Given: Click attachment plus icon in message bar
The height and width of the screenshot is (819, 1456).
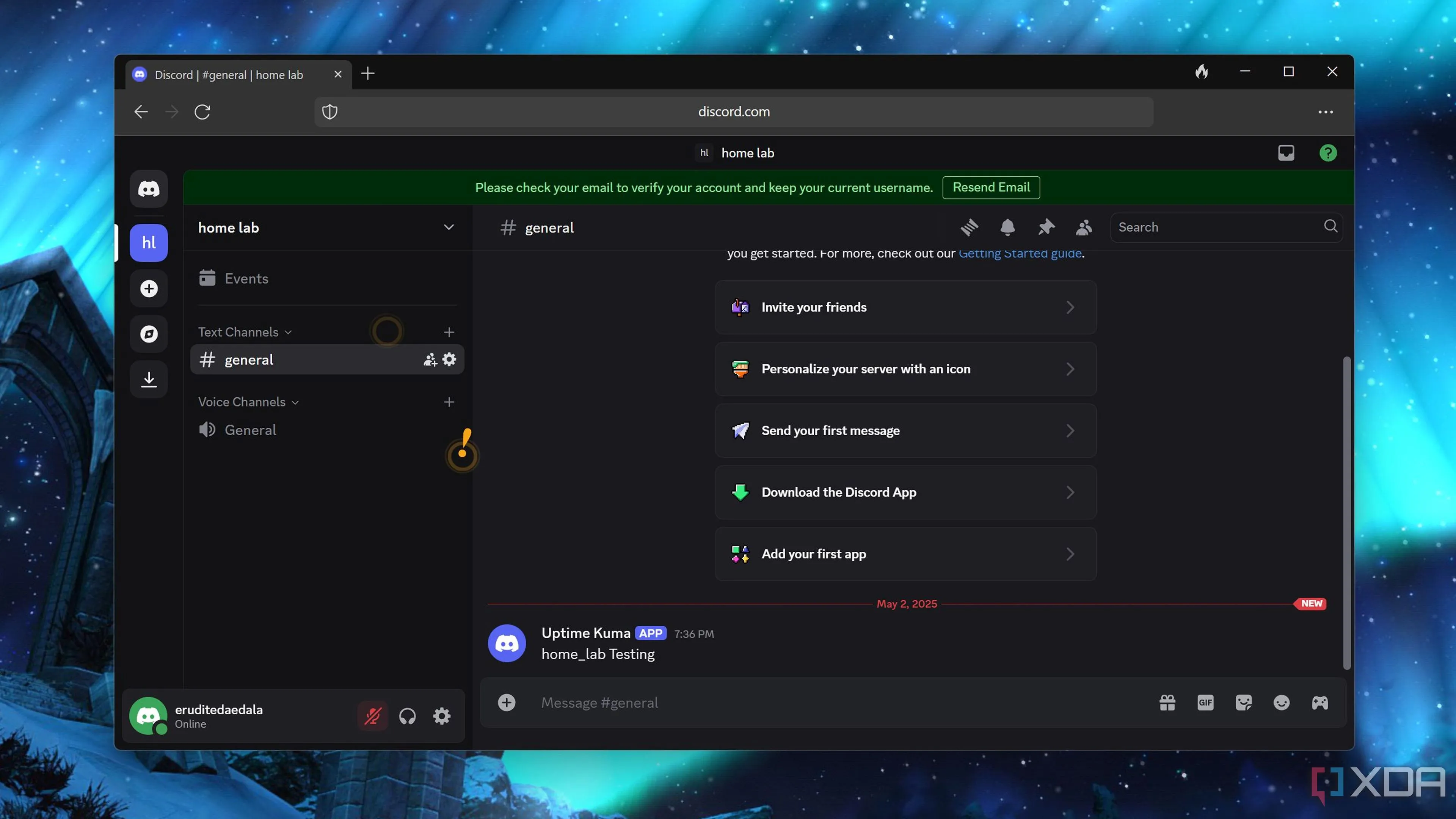Looking at the screenshot, I should 507,703.
